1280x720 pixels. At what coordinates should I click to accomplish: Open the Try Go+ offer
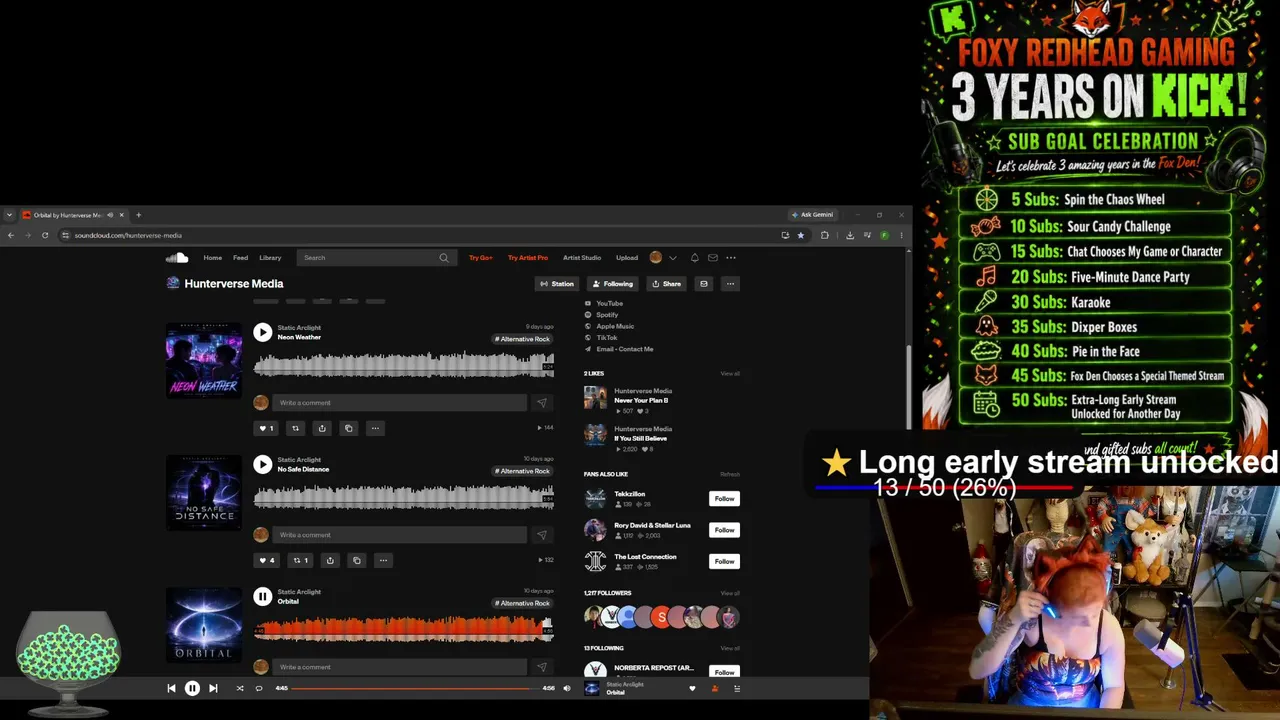(481, 258)
